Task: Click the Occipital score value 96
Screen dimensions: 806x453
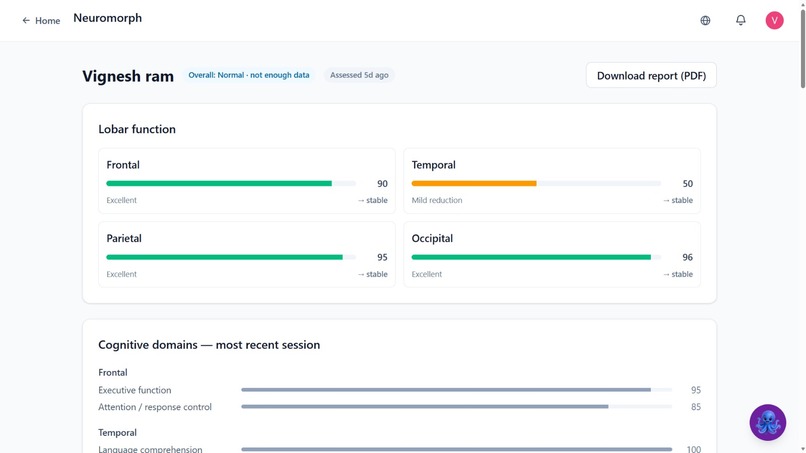Action: (687, 257)
